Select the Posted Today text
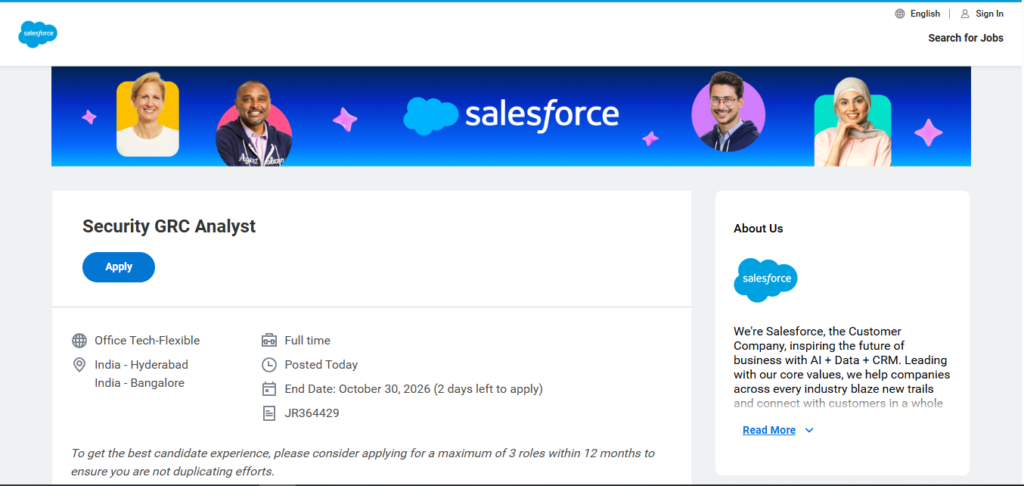Screen dimensions: 1024x486 (321, 364)
